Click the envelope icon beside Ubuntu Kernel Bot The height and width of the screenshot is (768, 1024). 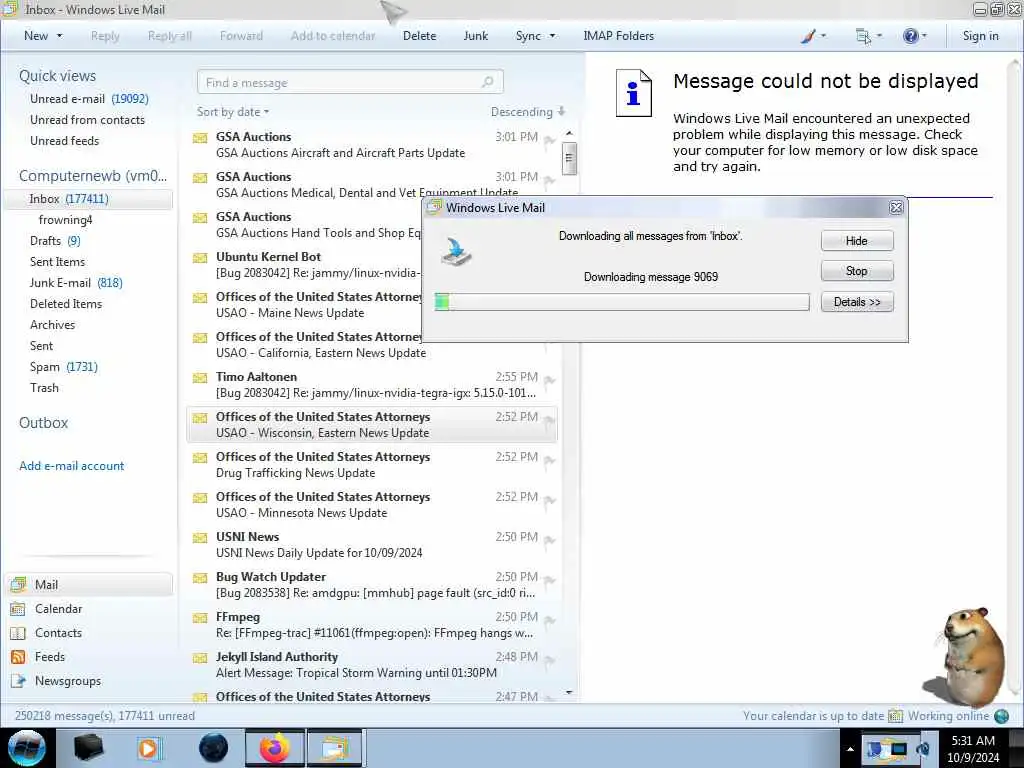200,258
